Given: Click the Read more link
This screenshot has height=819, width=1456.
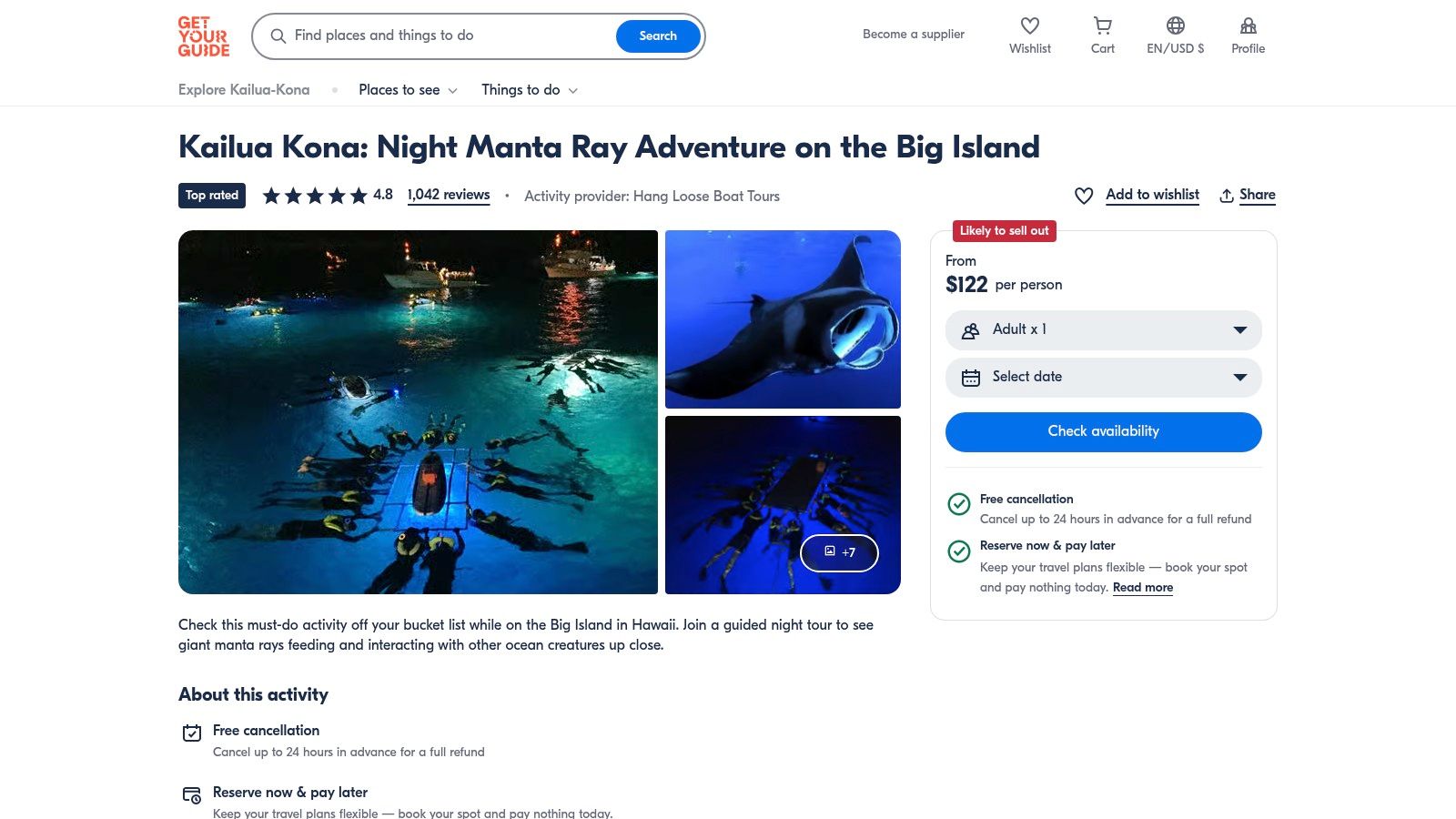Looking at the screenshot, I should coord(1142,588).
